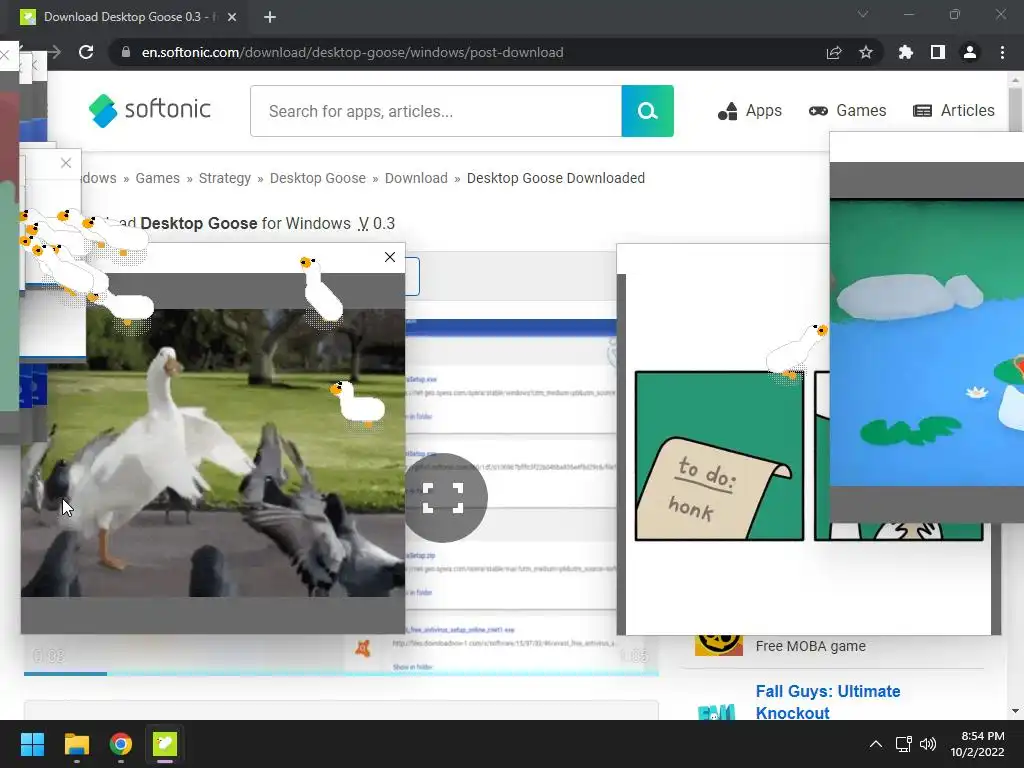Open the Apps menu on Softonic
This screenshot has height=768, width=1024.
click(750, 110)
